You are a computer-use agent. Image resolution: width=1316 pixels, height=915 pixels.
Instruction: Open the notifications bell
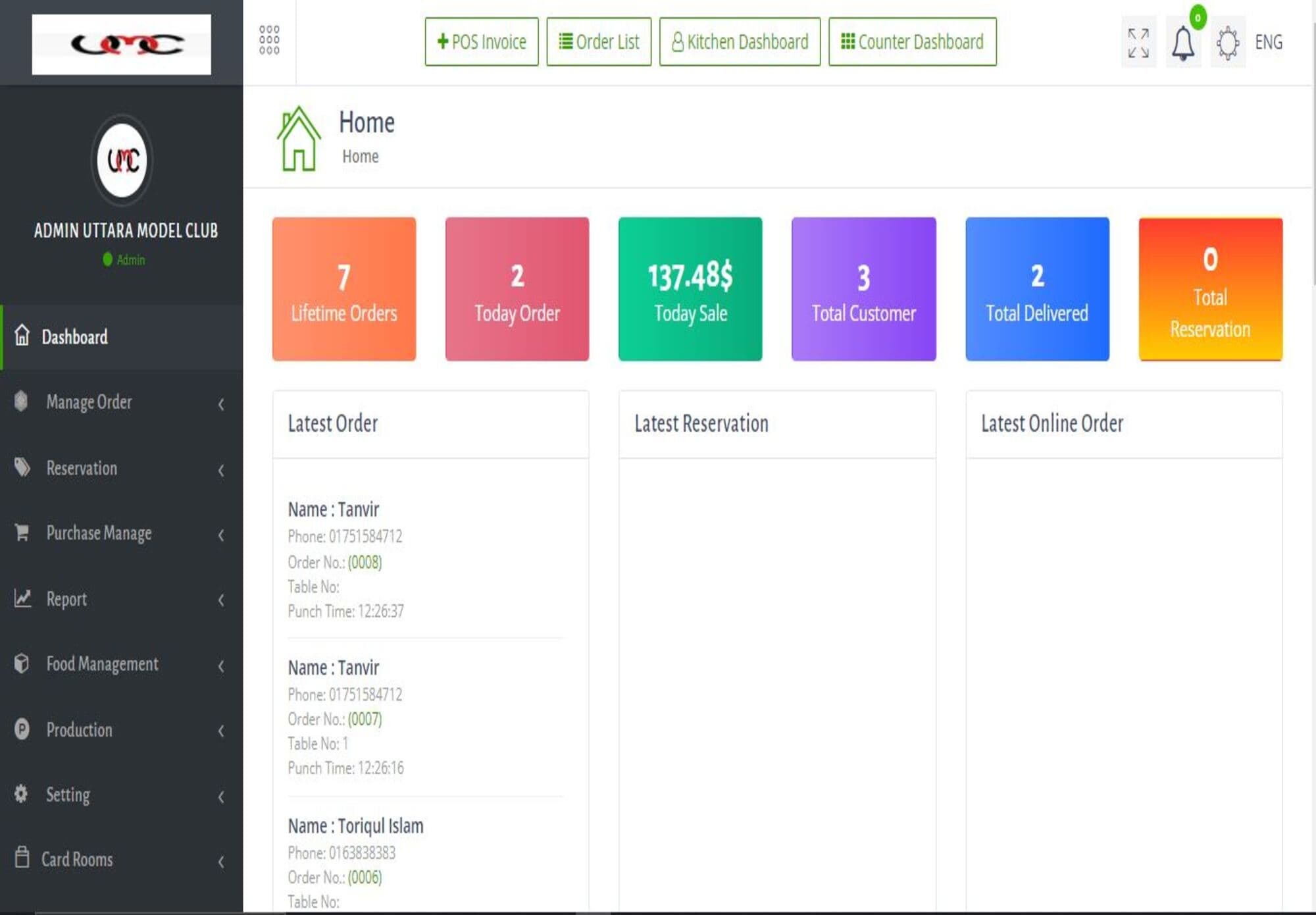(x=1182, y=43)
